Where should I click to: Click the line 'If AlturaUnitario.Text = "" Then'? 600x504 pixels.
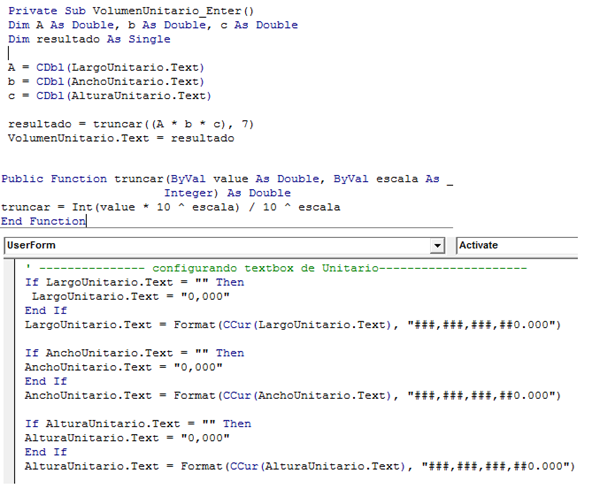pos(138,424)
